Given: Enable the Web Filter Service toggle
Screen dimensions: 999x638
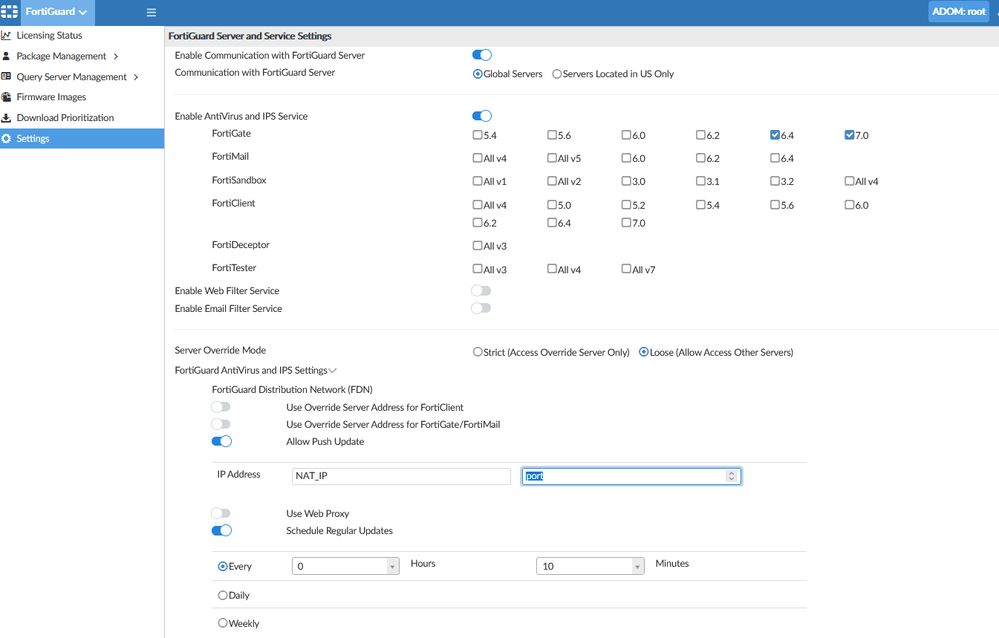Looking at the screenshot, I should coord(481,291).
